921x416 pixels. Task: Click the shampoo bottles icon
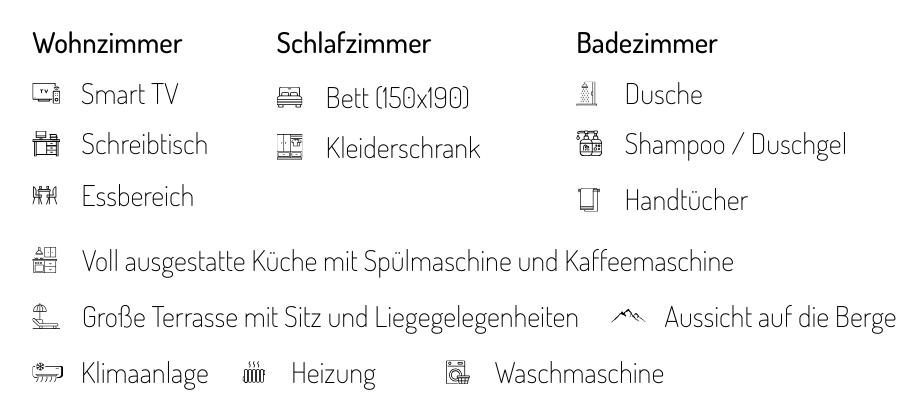(590, 145)
